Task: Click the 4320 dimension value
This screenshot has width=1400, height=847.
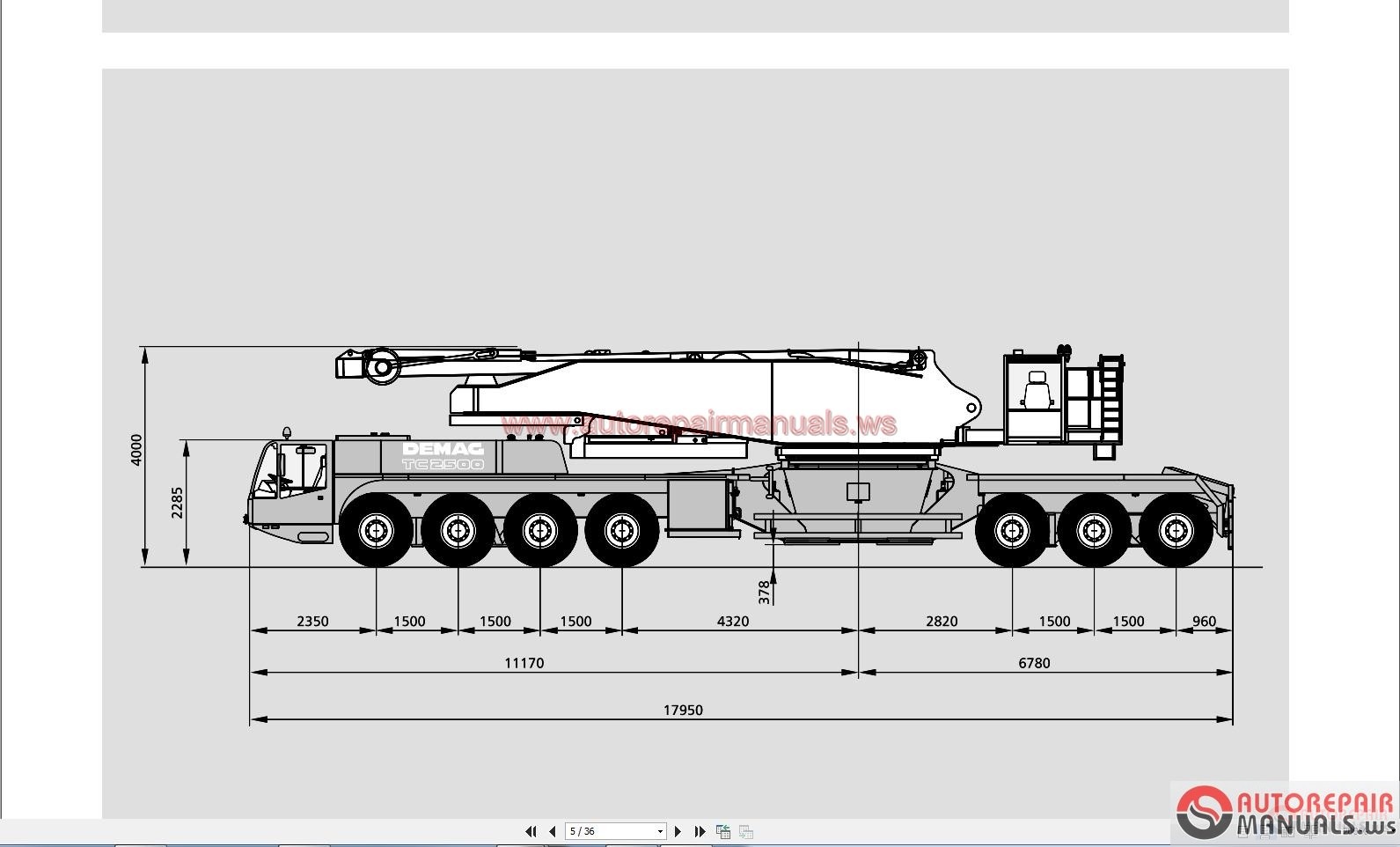Action: point(732,621)
